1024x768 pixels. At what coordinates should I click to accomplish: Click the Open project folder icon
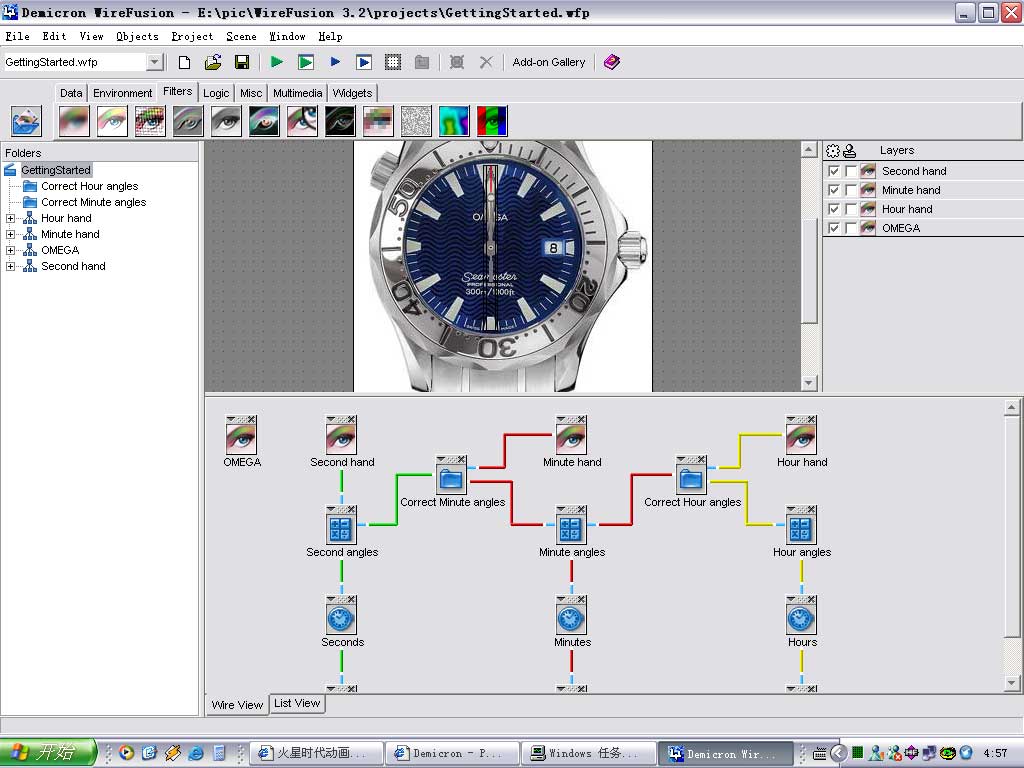point(213,62)
